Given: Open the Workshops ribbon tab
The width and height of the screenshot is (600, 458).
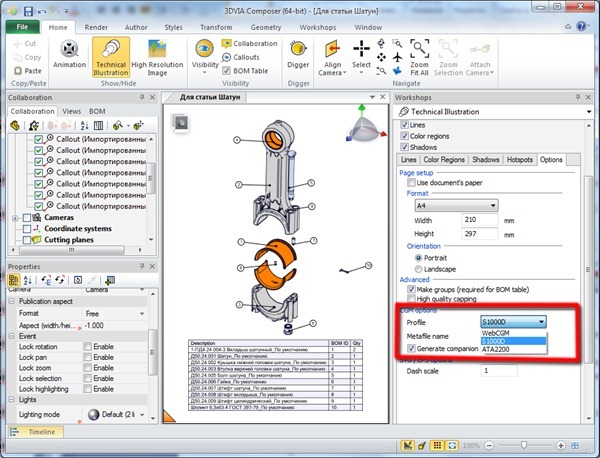Looking at the screenshot, I should [318, 27].
